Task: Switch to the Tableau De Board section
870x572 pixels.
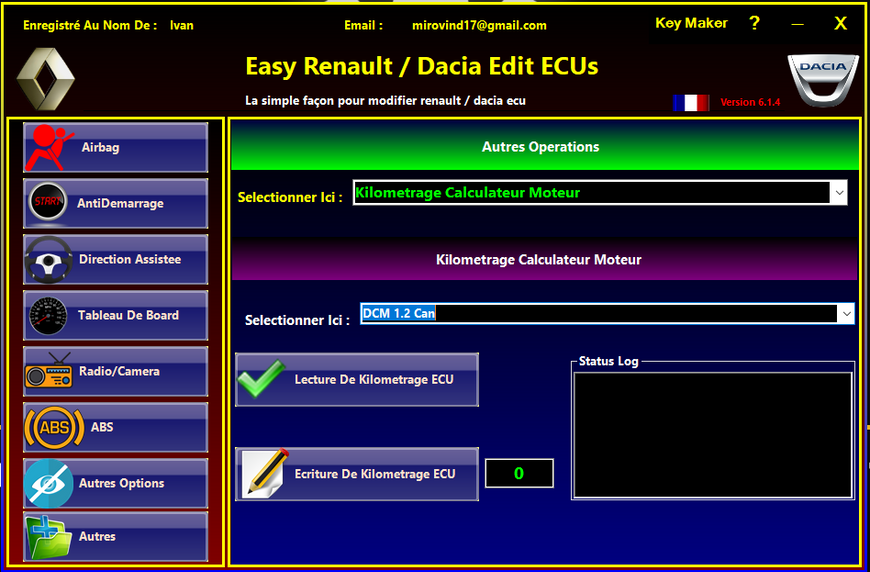Action: pos(115,316)
